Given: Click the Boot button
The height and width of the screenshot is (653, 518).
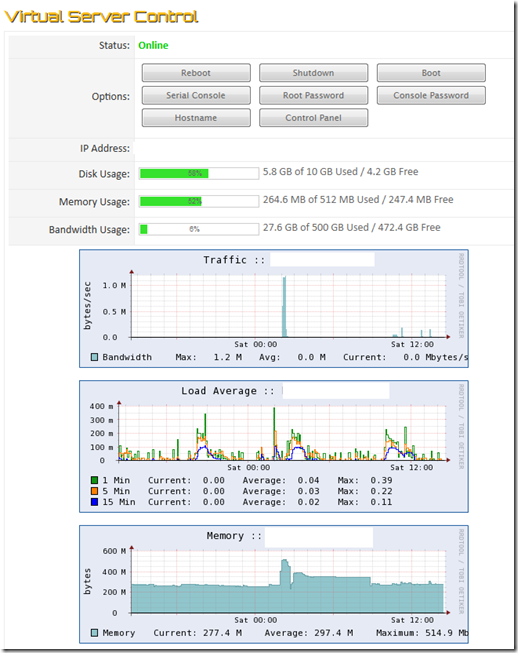Looking at the screenshot, I should (431, 73).
